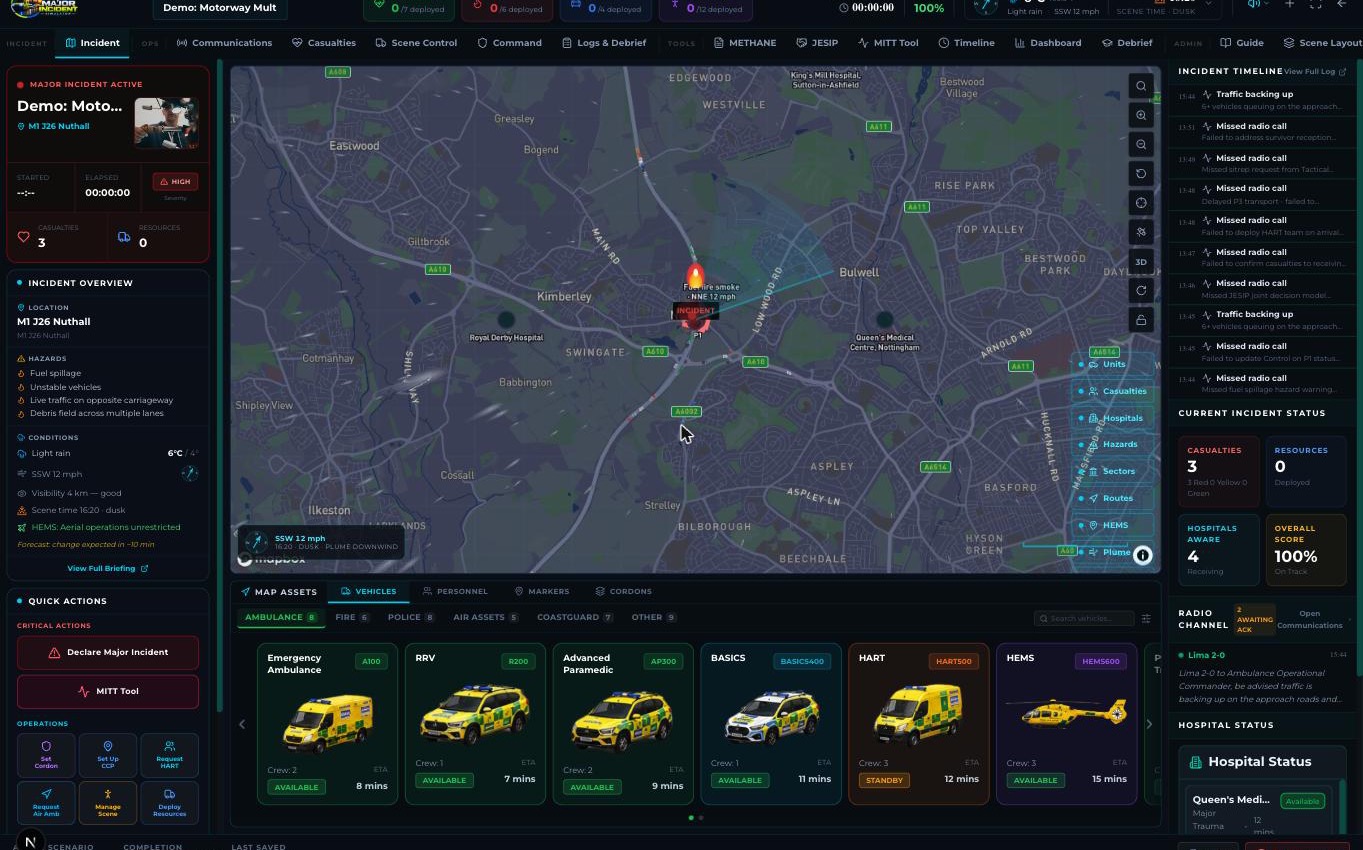Click the Set Cordon operation
The image size is (1363, 850).
click(x=47, y=754)
